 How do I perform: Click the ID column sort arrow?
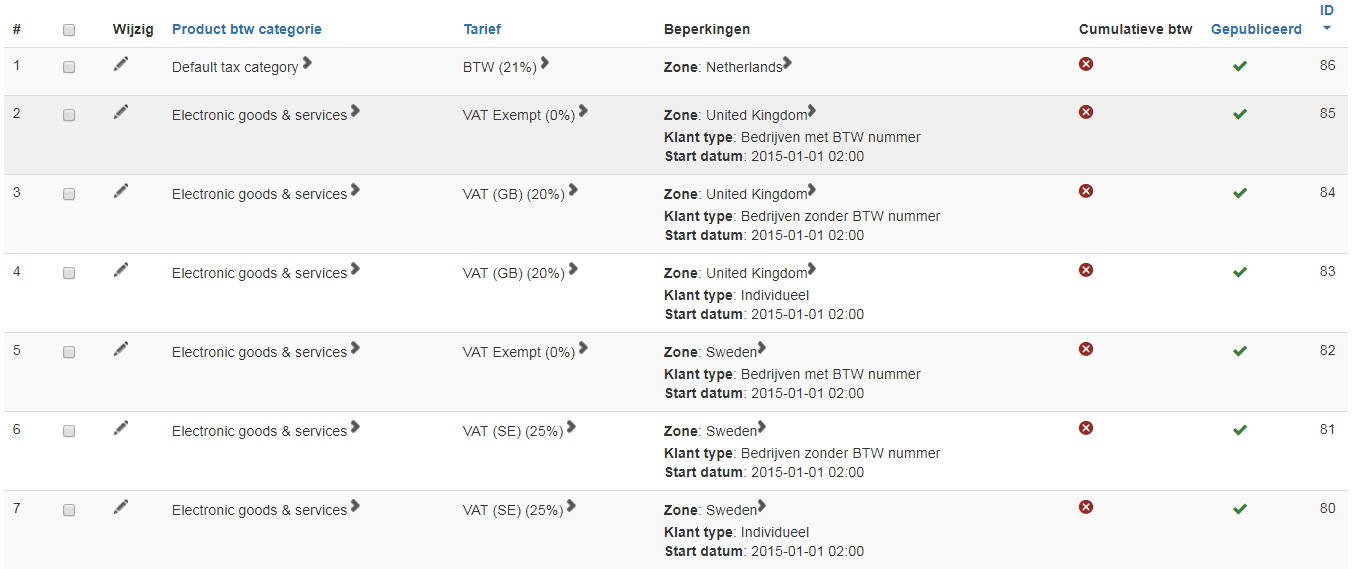point(1327,28)
